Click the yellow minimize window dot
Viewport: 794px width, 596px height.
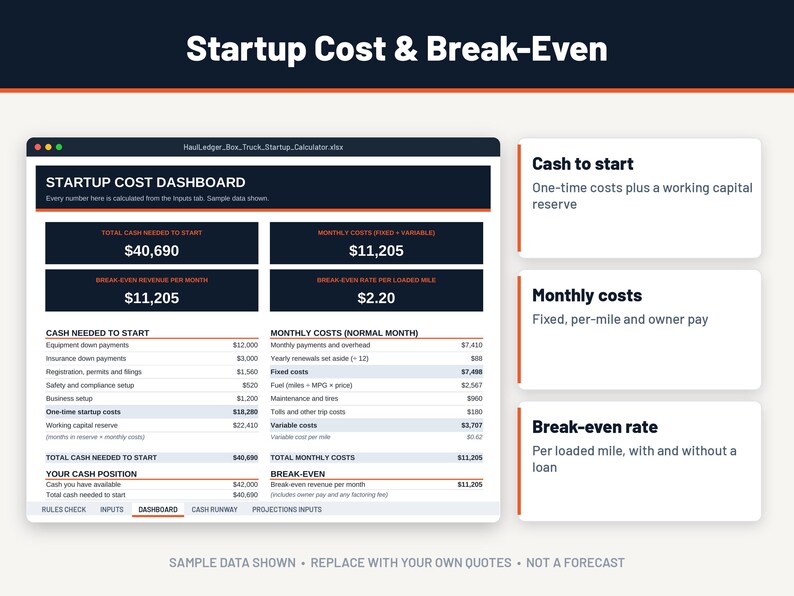[x=48, y=147]
